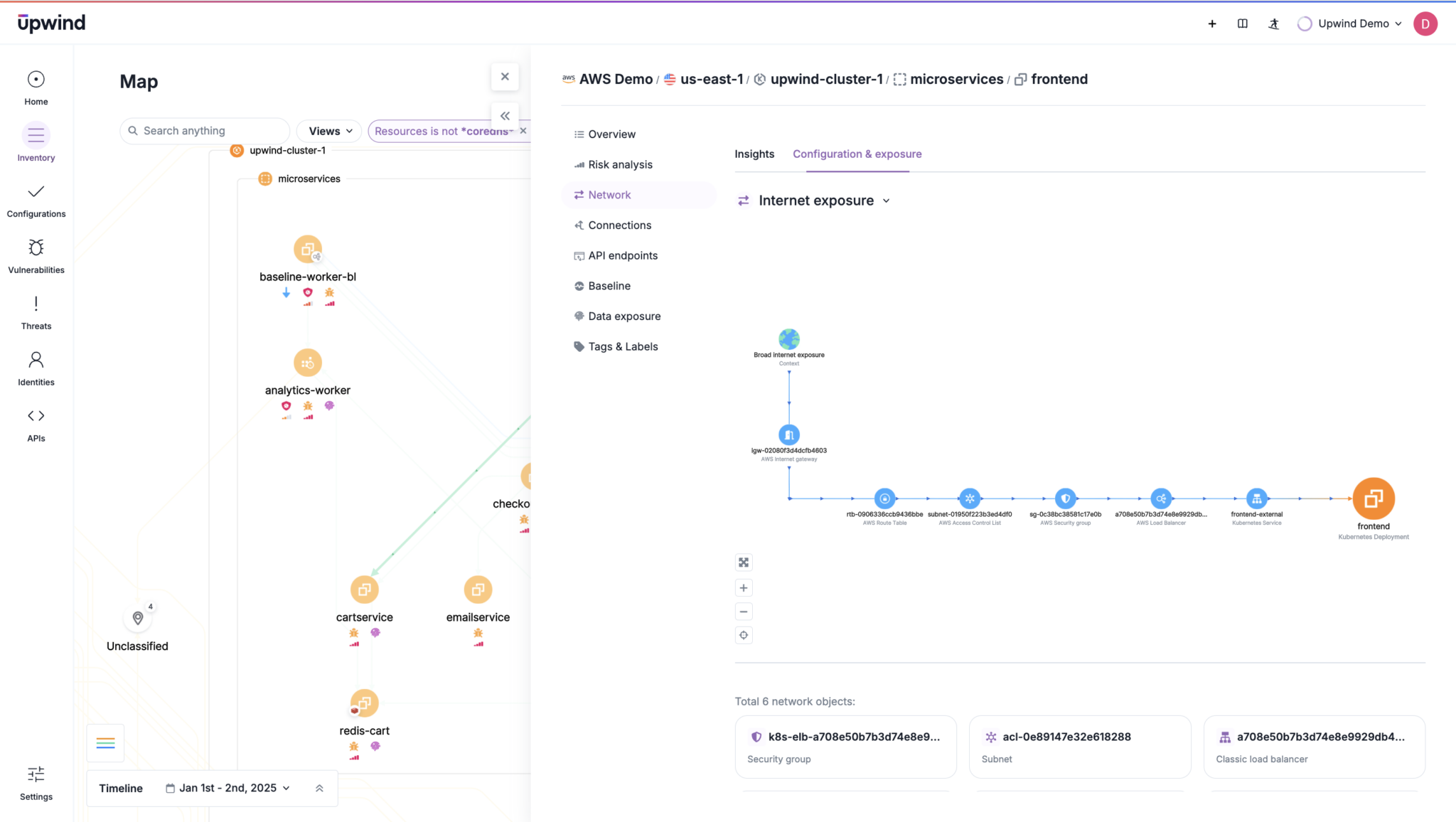The height and width of the screenshot is (822, 1456).
Task: Expand the Views dropdown above the map
Action: click(328, 131)
